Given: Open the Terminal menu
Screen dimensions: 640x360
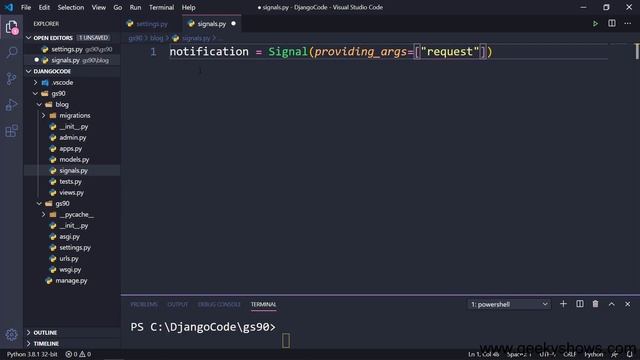Looking at the screenshot, I should (161, 7).
